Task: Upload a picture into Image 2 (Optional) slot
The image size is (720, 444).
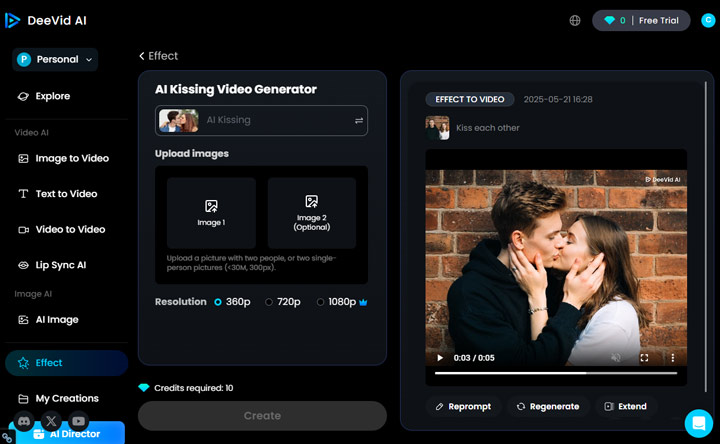Action: 312,213
